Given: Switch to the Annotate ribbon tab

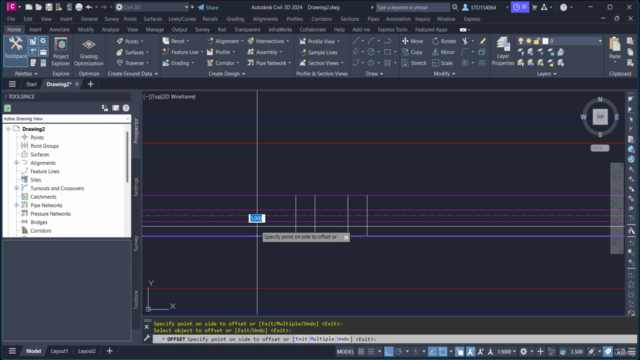Looking at the screenshot, I should [x=59, y=29].
